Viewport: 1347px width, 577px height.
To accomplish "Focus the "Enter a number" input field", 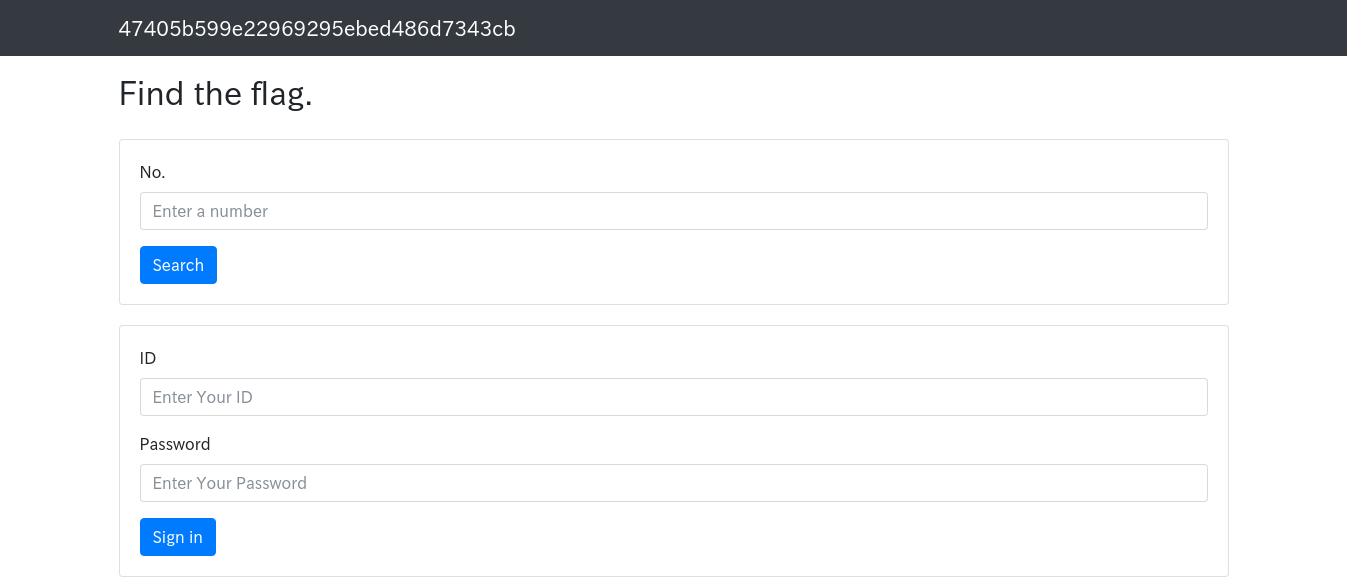I will pos(673,211).
